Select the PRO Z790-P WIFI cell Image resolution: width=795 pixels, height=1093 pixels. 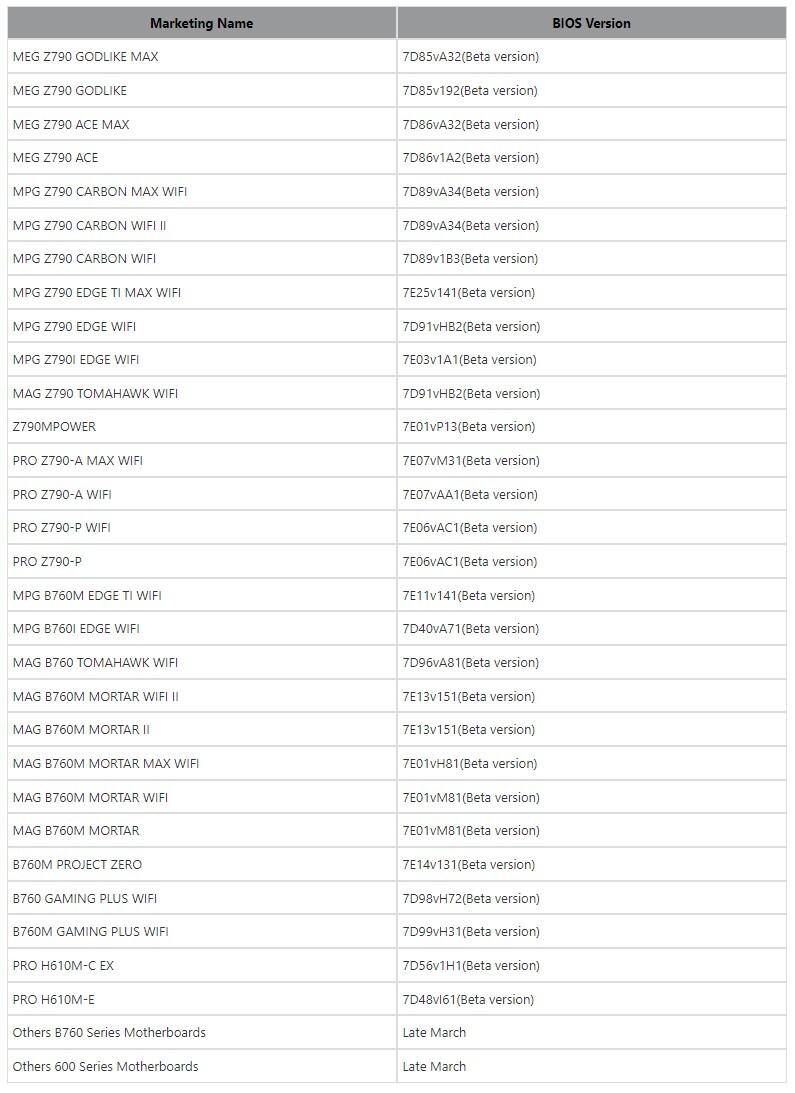point(202,528)
